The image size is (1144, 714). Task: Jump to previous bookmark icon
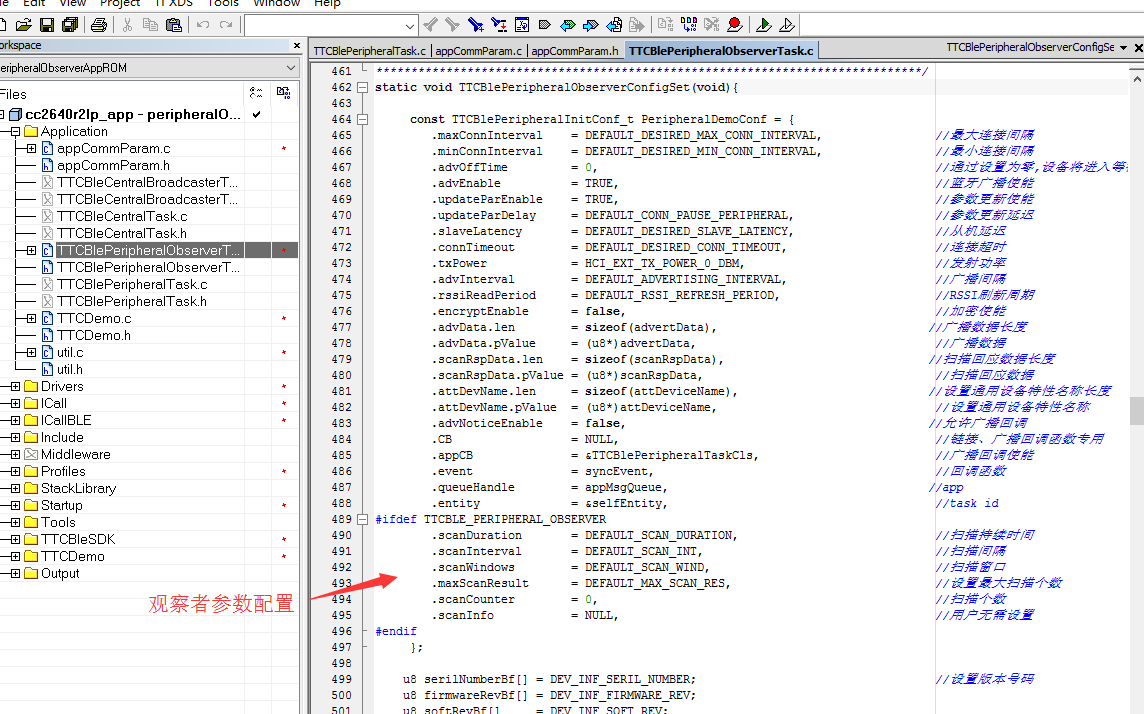point(568,26)
